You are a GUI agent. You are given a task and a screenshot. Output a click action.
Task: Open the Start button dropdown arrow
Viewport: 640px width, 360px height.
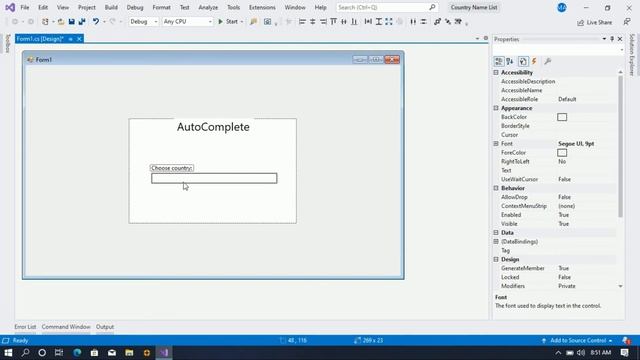coord(242,22)
